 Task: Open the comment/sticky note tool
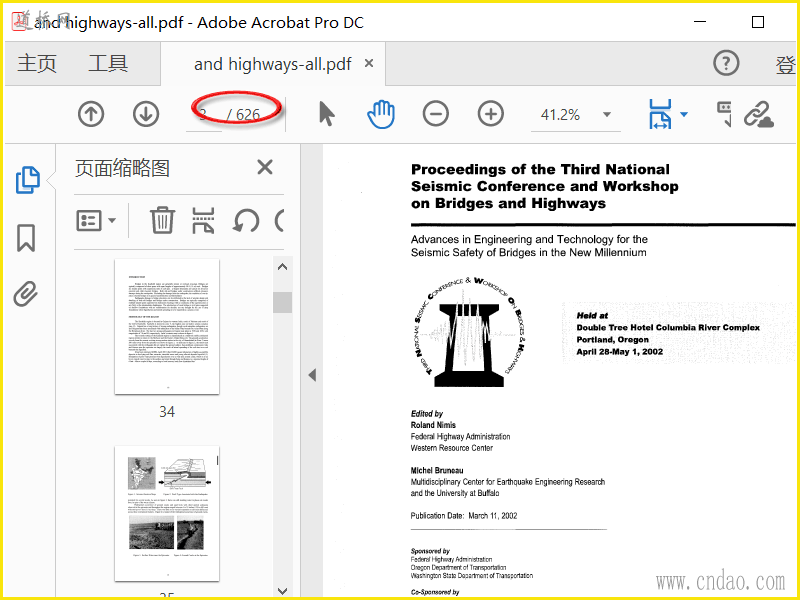pyautogui.click(x=724, y=114)
